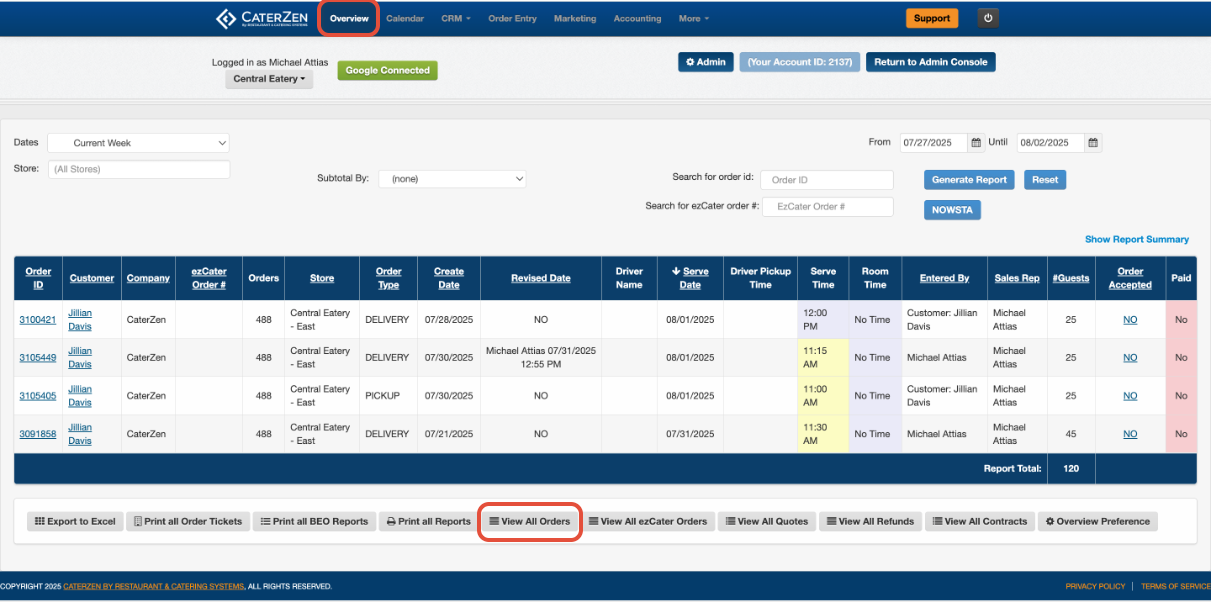Open the Until date calendar icon
The image size is (1211, 602).
tap(1094, 143)
